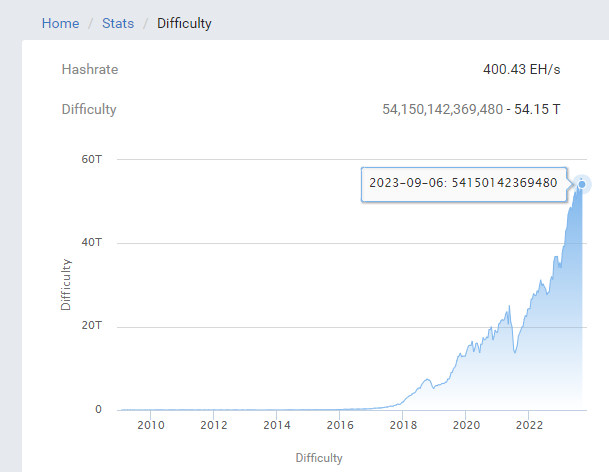Click the 20T y-axis label

[x=92, y=326]
